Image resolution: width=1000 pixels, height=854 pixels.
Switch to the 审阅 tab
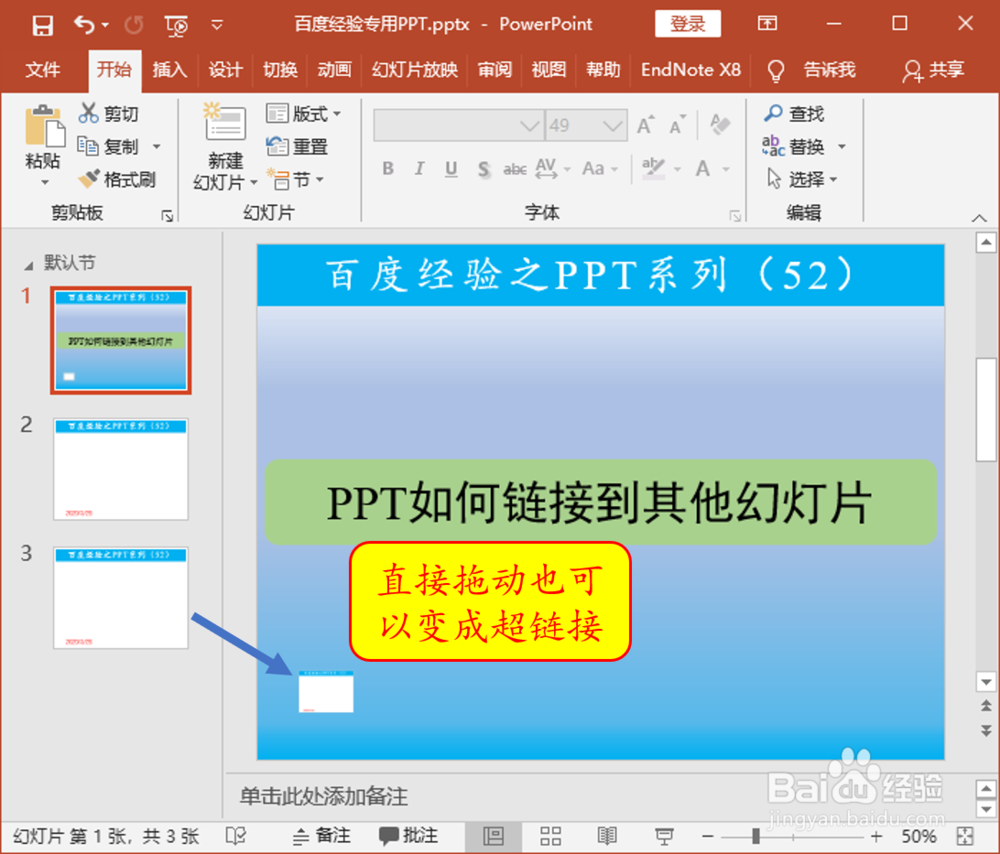(495, 70)
